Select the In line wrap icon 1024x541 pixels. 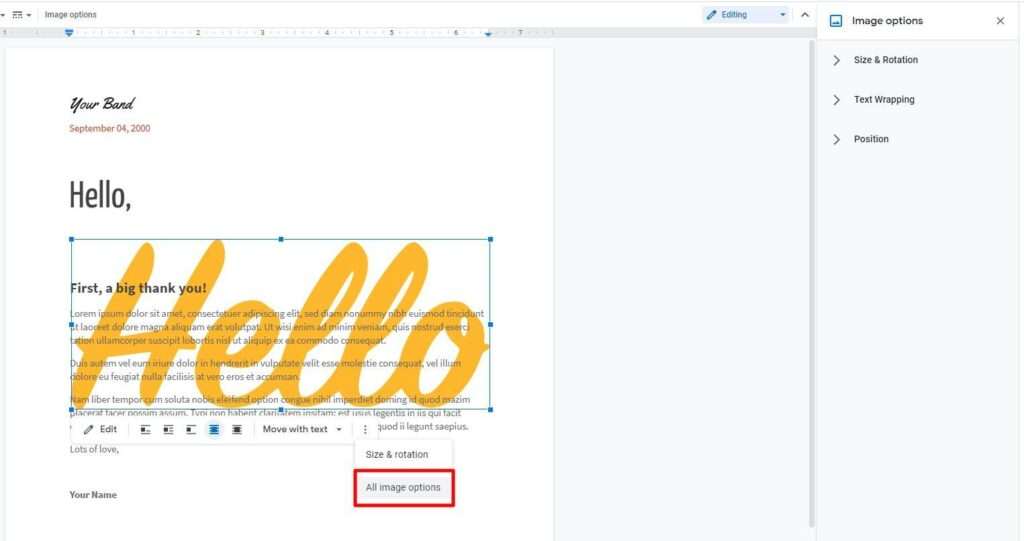pos(145,429)
